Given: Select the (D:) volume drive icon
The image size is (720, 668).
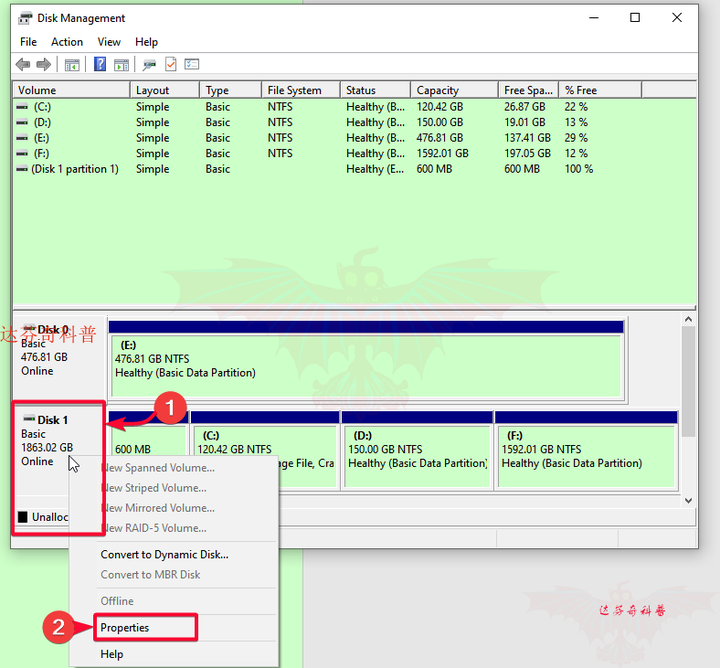Looking at the screenshot, I should pyautogui.click(x=22, y=122).
